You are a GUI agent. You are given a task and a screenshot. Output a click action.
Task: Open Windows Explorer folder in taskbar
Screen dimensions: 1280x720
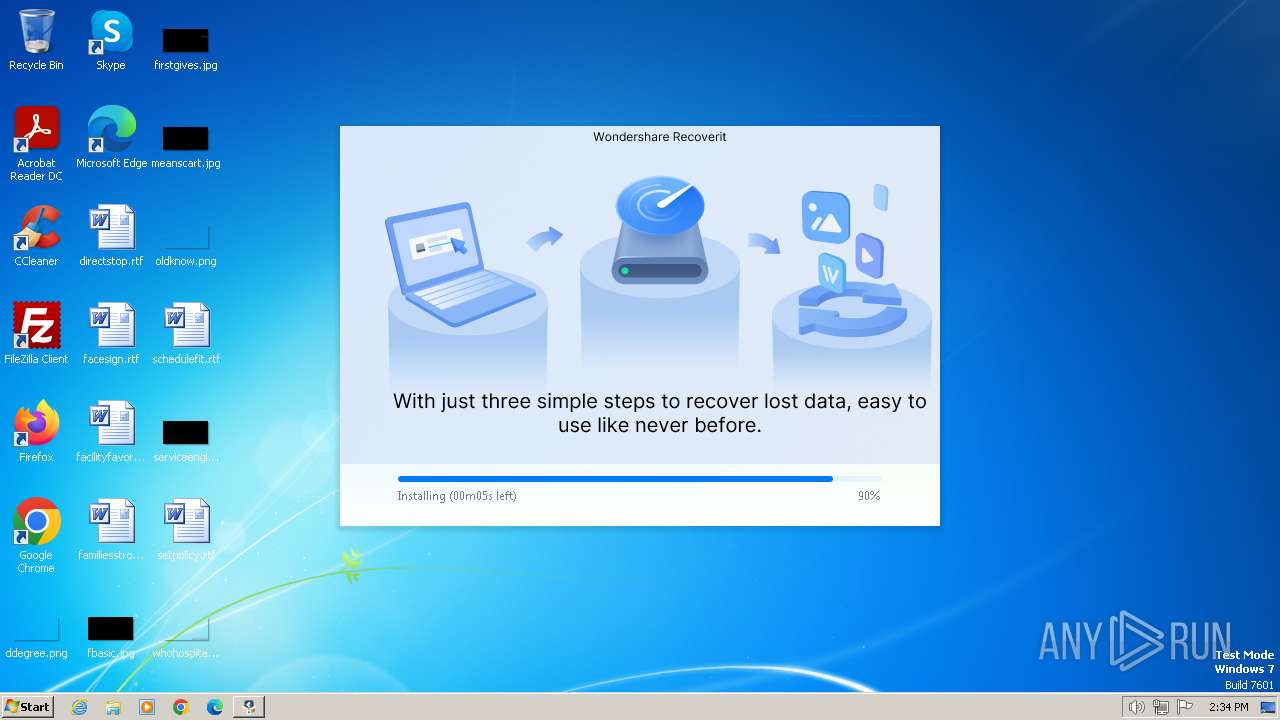113,707
